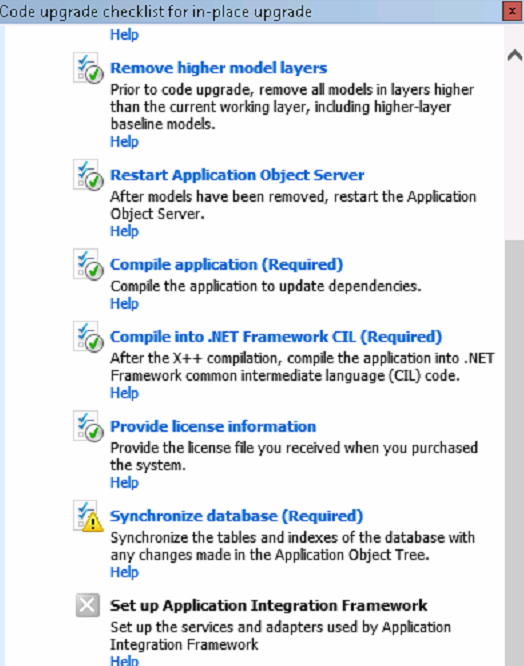Click scrollbar up arrow
The image size is (524, 666).
click(515, 55)
